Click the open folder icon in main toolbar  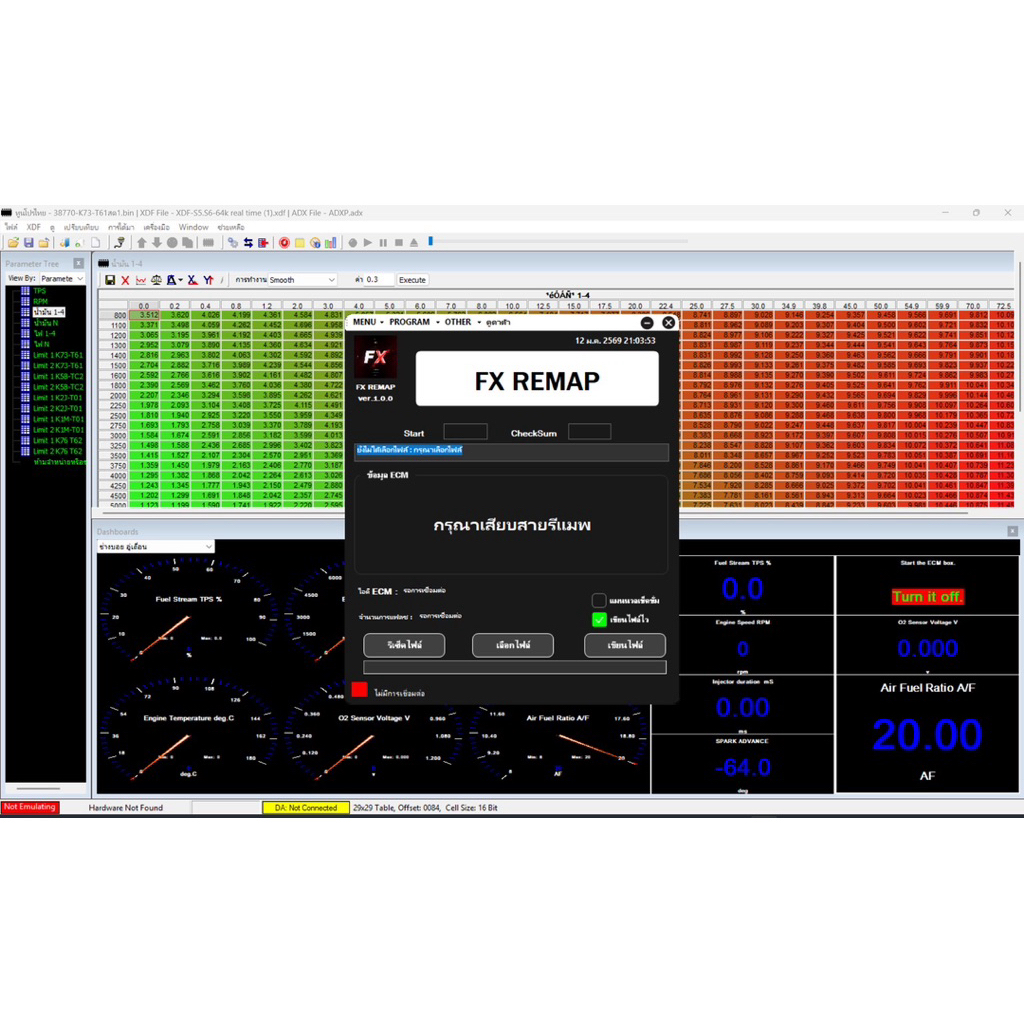point(13,243)
